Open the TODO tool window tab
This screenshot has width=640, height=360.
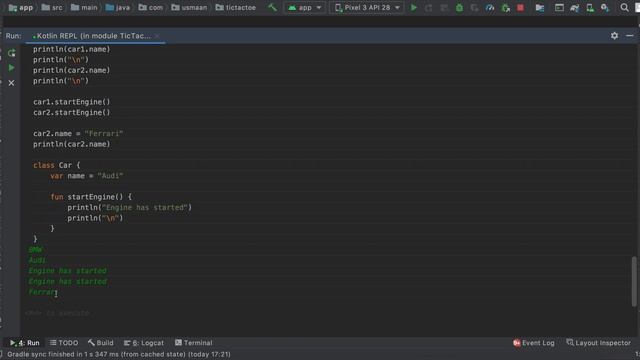(x=64, y=343)
